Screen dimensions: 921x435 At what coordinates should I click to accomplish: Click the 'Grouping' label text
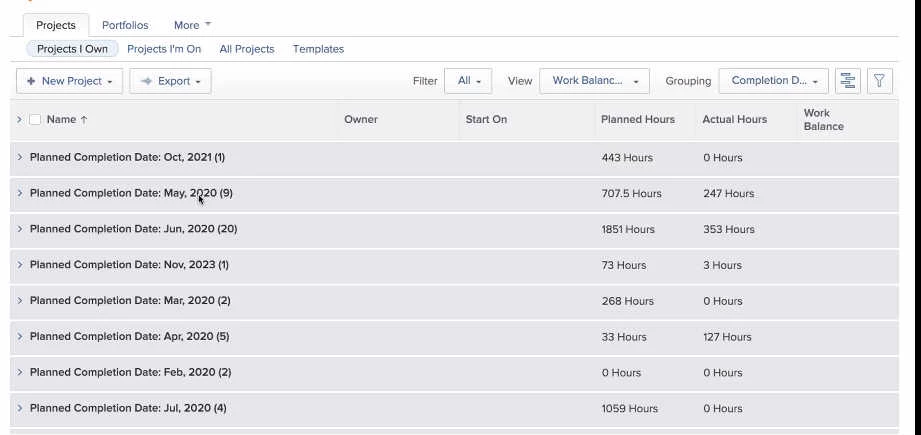[688, 82]
